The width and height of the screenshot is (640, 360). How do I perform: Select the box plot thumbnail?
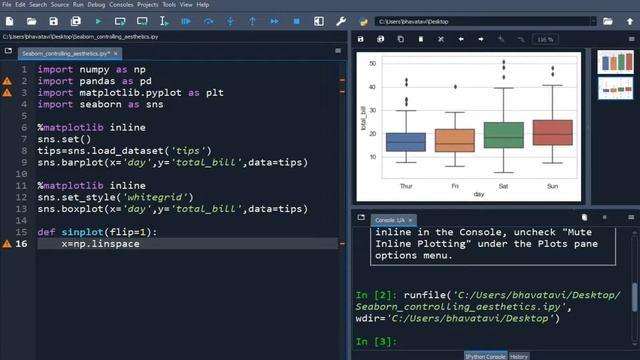click(616, 88)
